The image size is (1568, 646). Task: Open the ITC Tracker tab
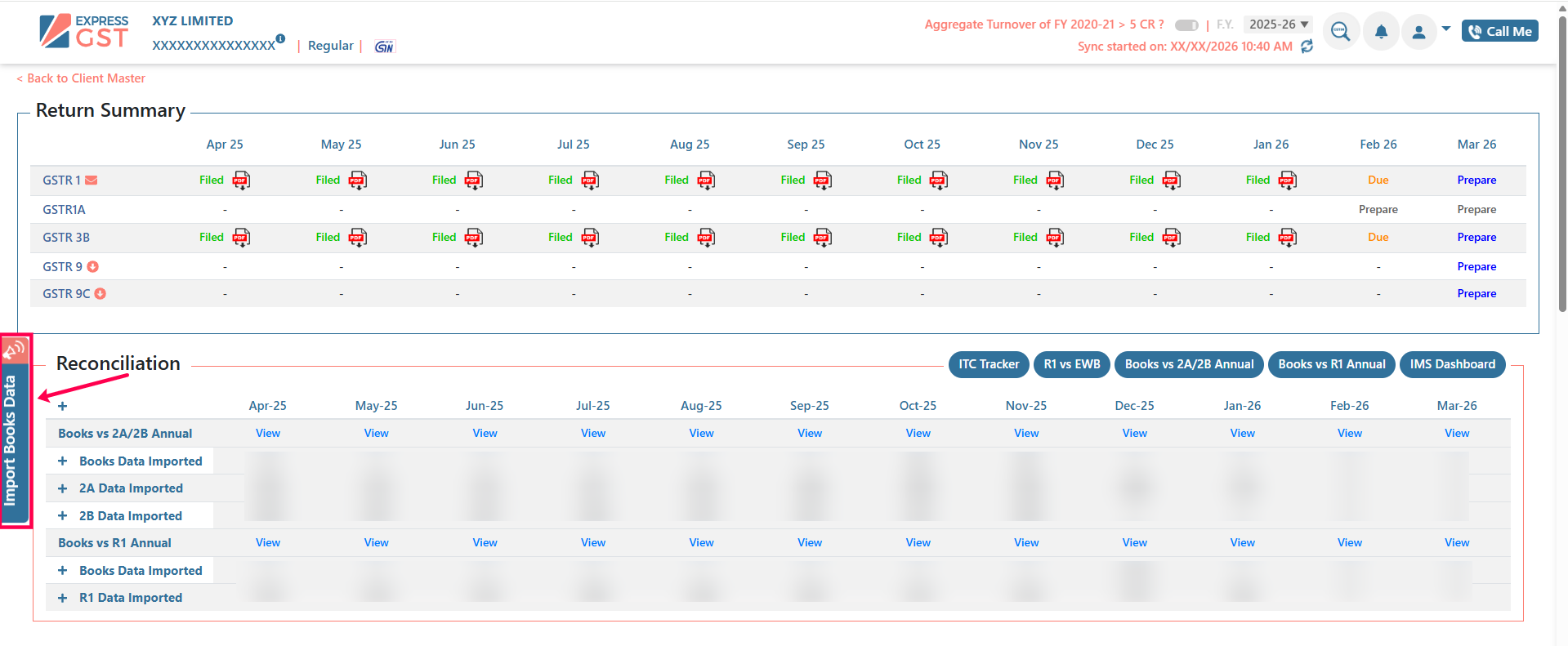tap(988, 364)
